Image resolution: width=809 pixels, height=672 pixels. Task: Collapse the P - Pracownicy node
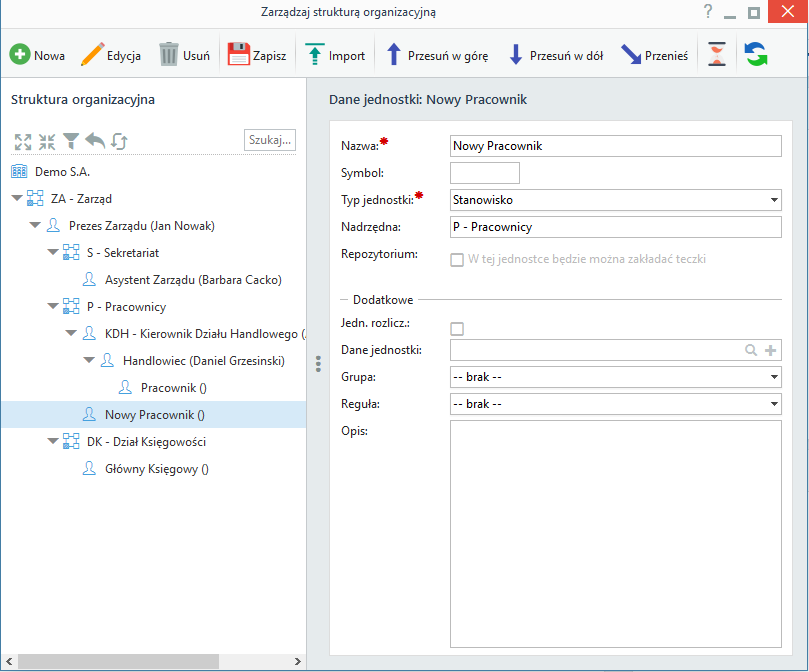point(53,306)
